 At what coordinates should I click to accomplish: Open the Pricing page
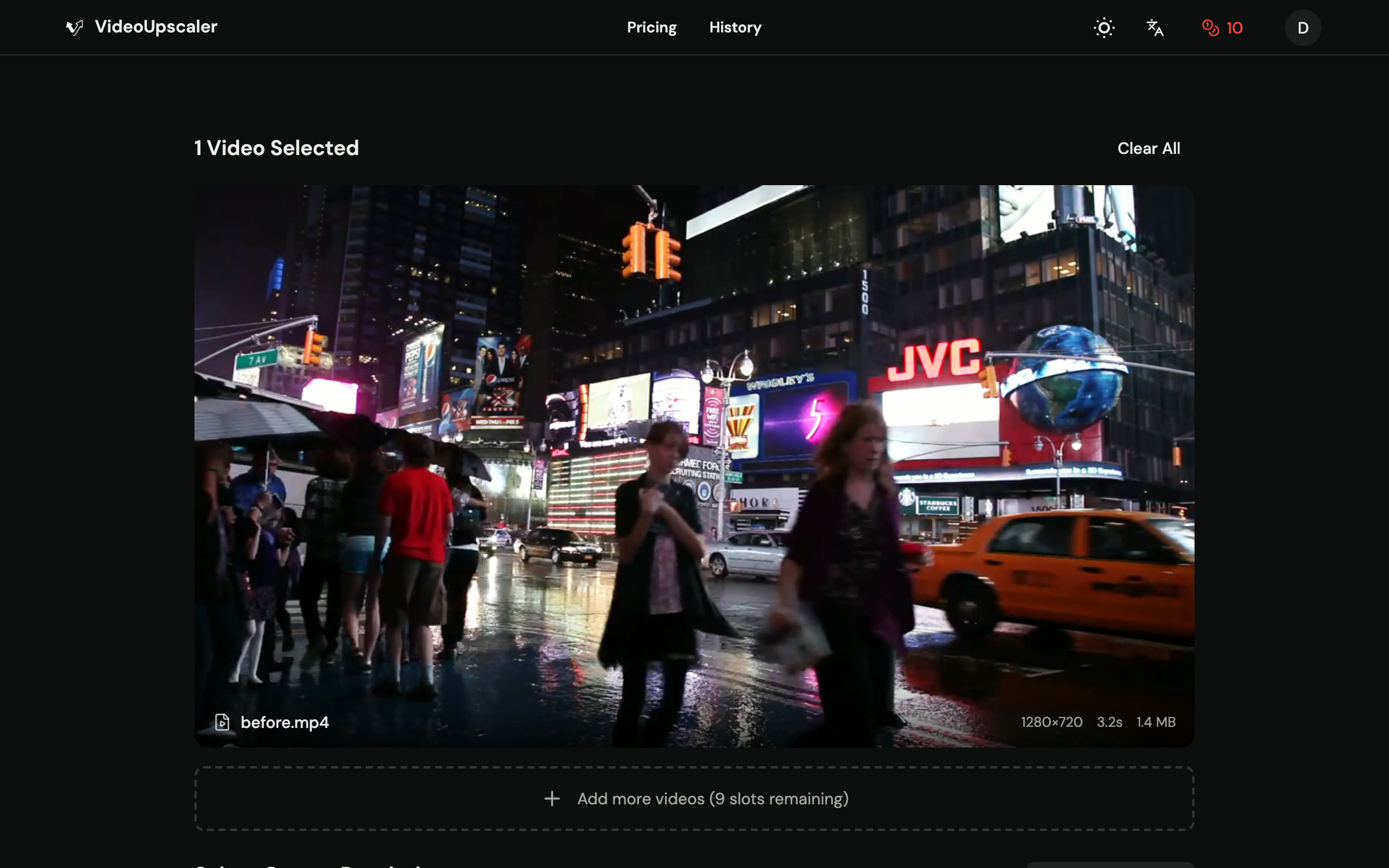pyautogui.click(x=652, y=27)
